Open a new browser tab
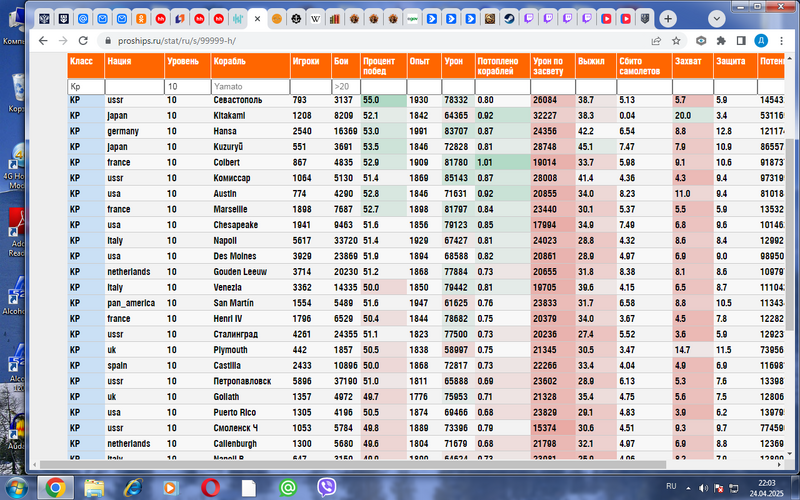Screen dimensions: 800x500 tap(667, 19)
